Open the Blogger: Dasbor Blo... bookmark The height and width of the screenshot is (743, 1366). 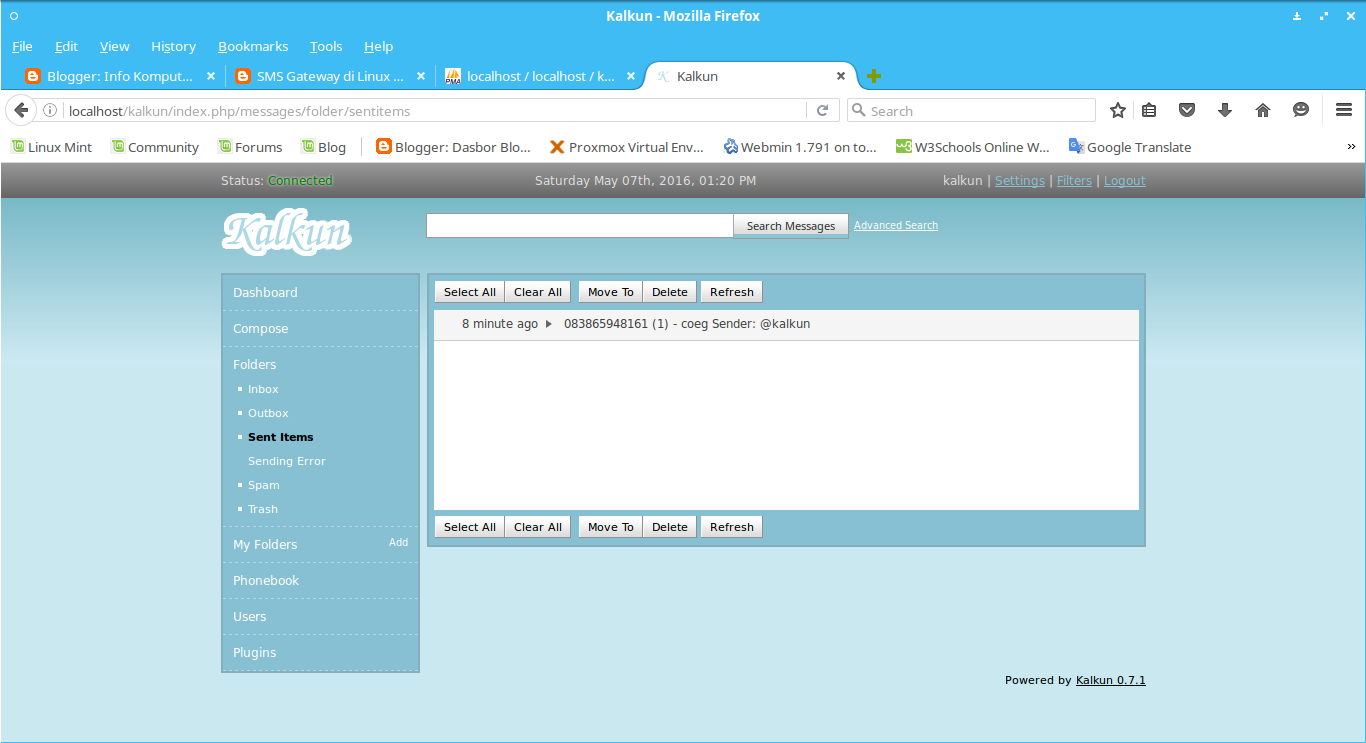(x=453, y=147)
